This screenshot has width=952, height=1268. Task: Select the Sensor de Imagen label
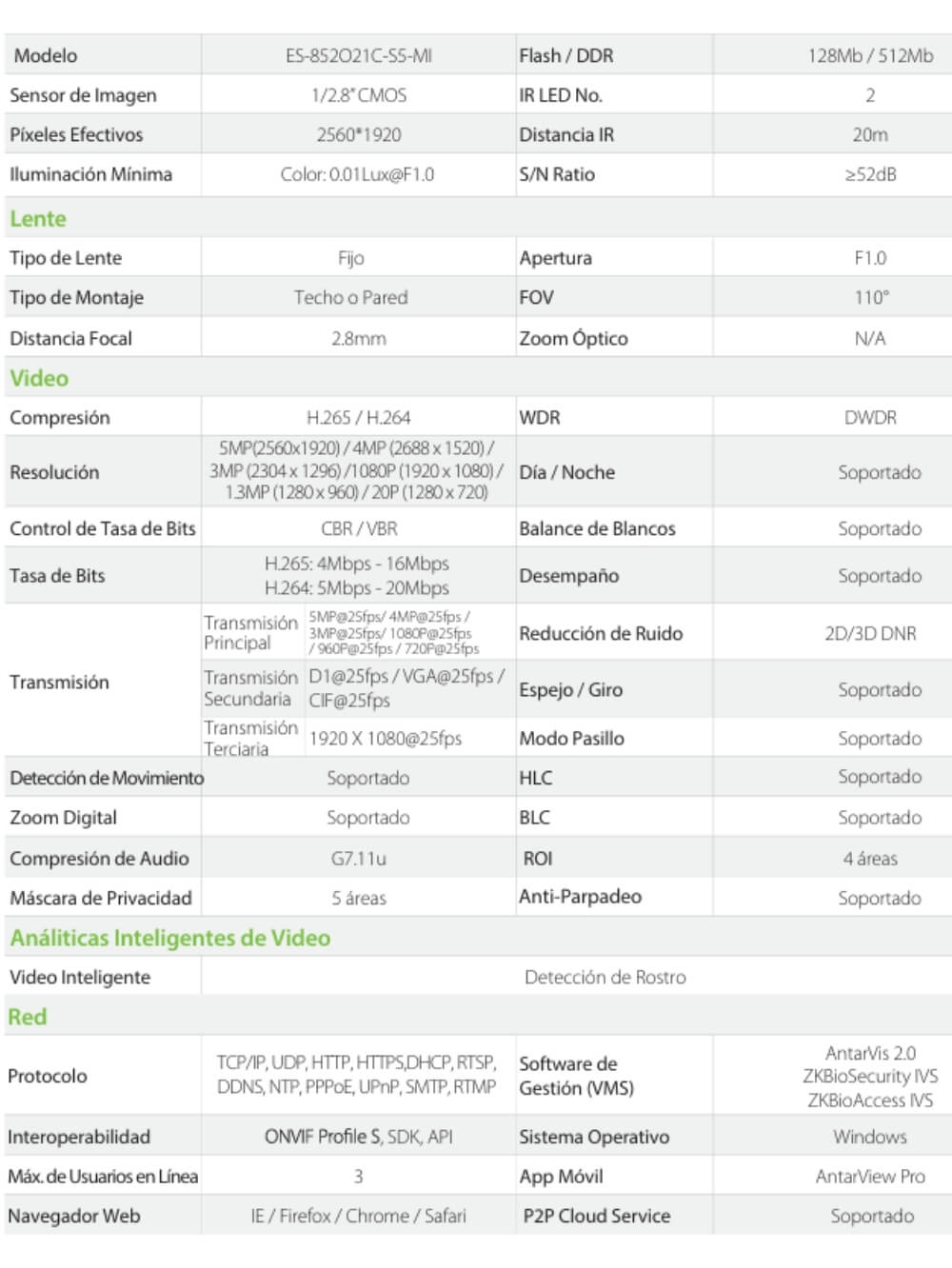tap(83, 95)
